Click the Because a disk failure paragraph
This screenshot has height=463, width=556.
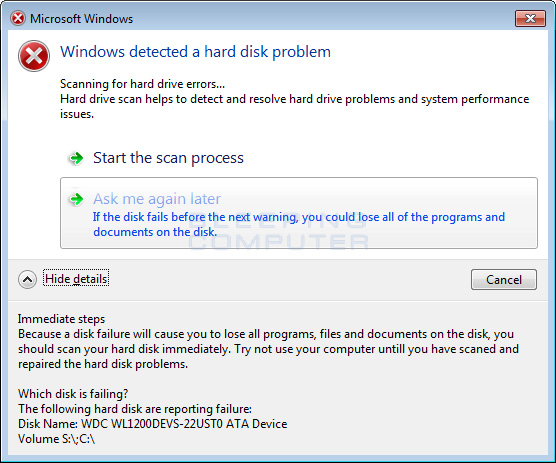268,349
